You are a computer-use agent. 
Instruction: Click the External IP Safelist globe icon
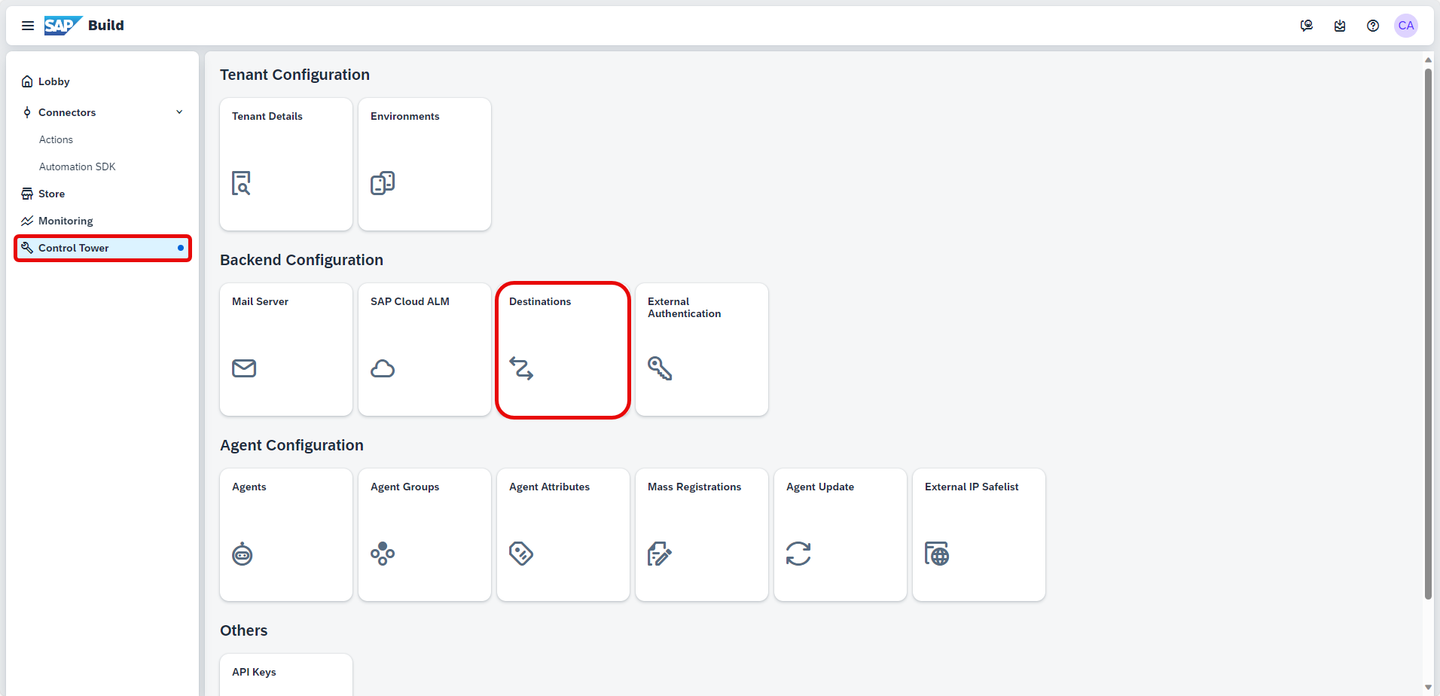[x=937, y=554]
